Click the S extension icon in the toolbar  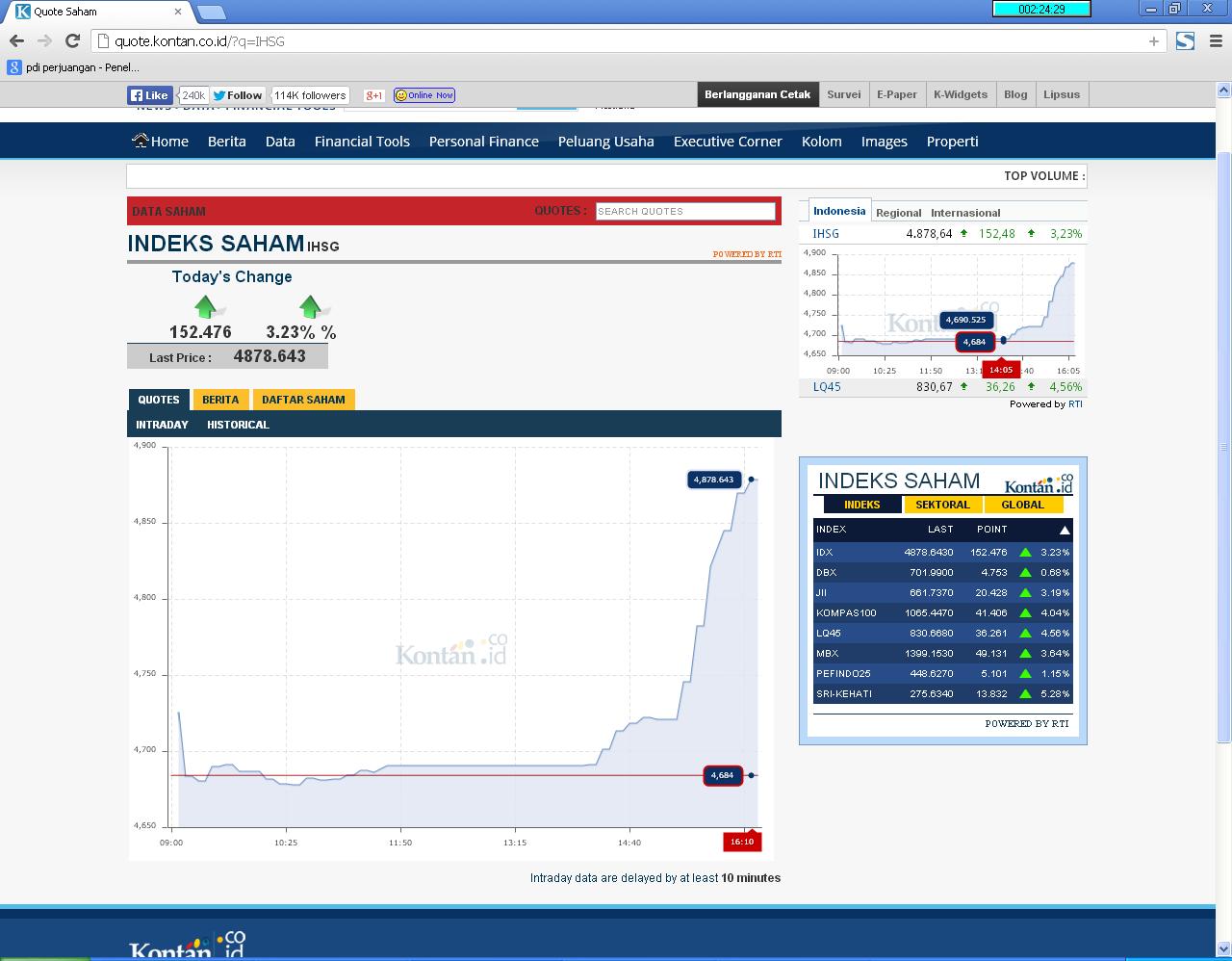tap(1186, 40)
